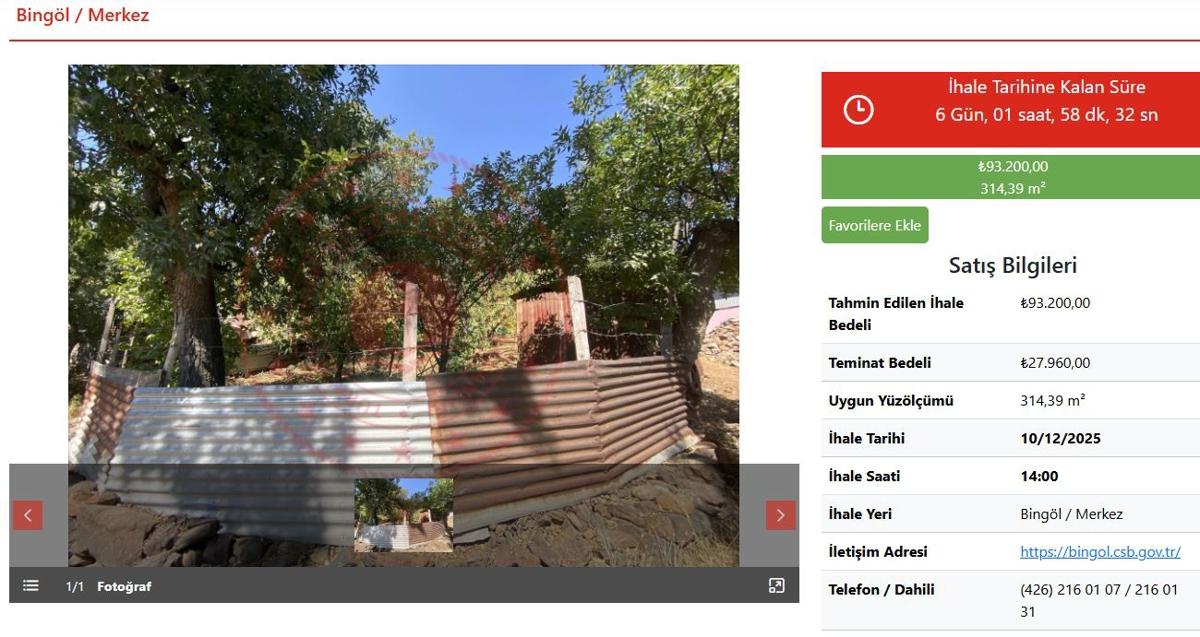Select the Teminat Bedeli value ₺27.960,00
Image resolution: width=1200 pixels, height=637 pixels.
point(1055,363)
